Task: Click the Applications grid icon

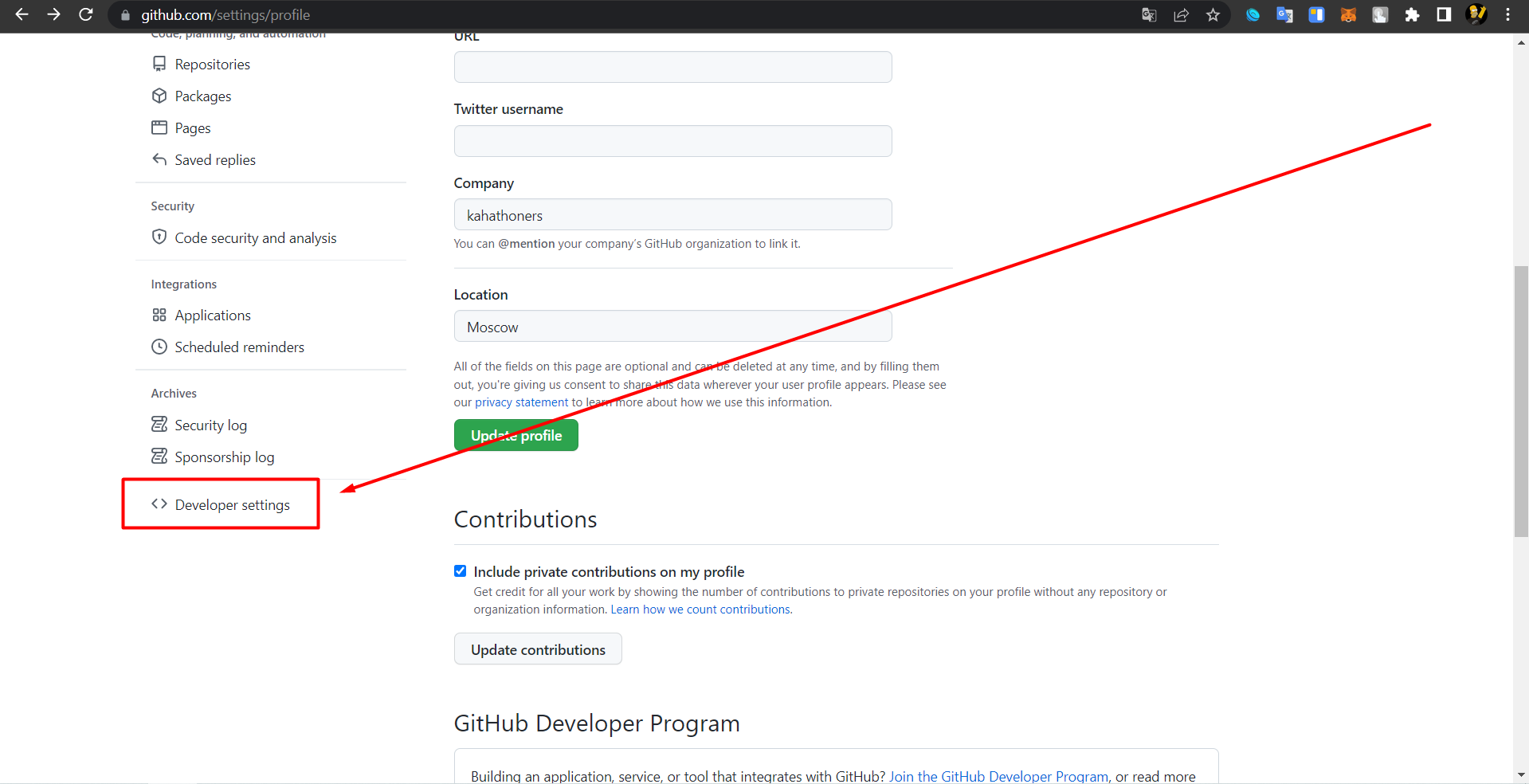Action: click(x=159, y=315)
